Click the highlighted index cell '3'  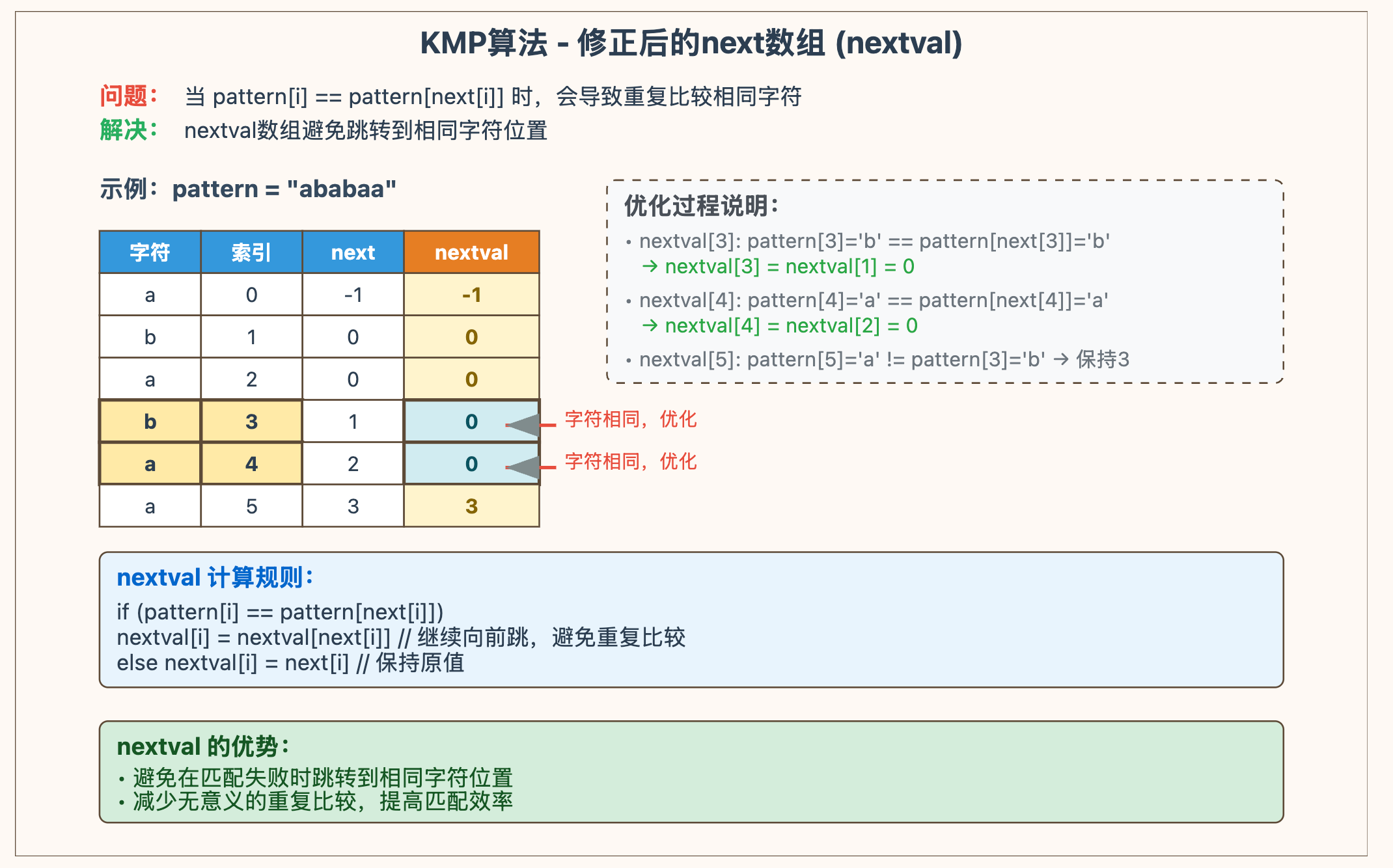(x=251, y=422)
